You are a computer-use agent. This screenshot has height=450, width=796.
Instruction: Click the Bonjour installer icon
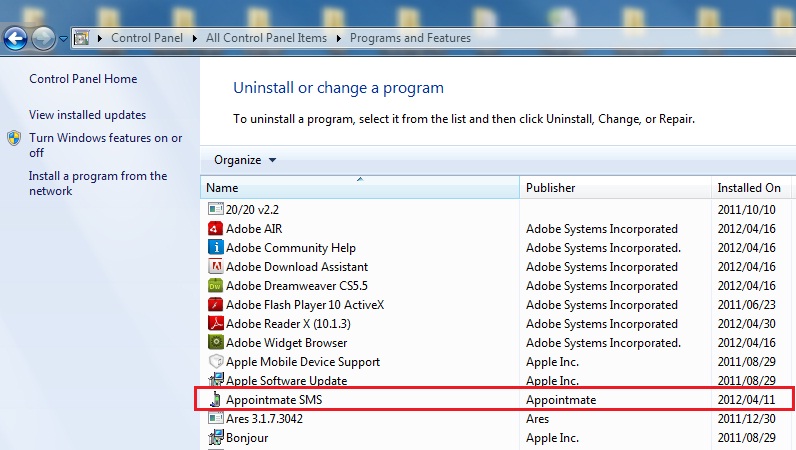coord(216,437)
